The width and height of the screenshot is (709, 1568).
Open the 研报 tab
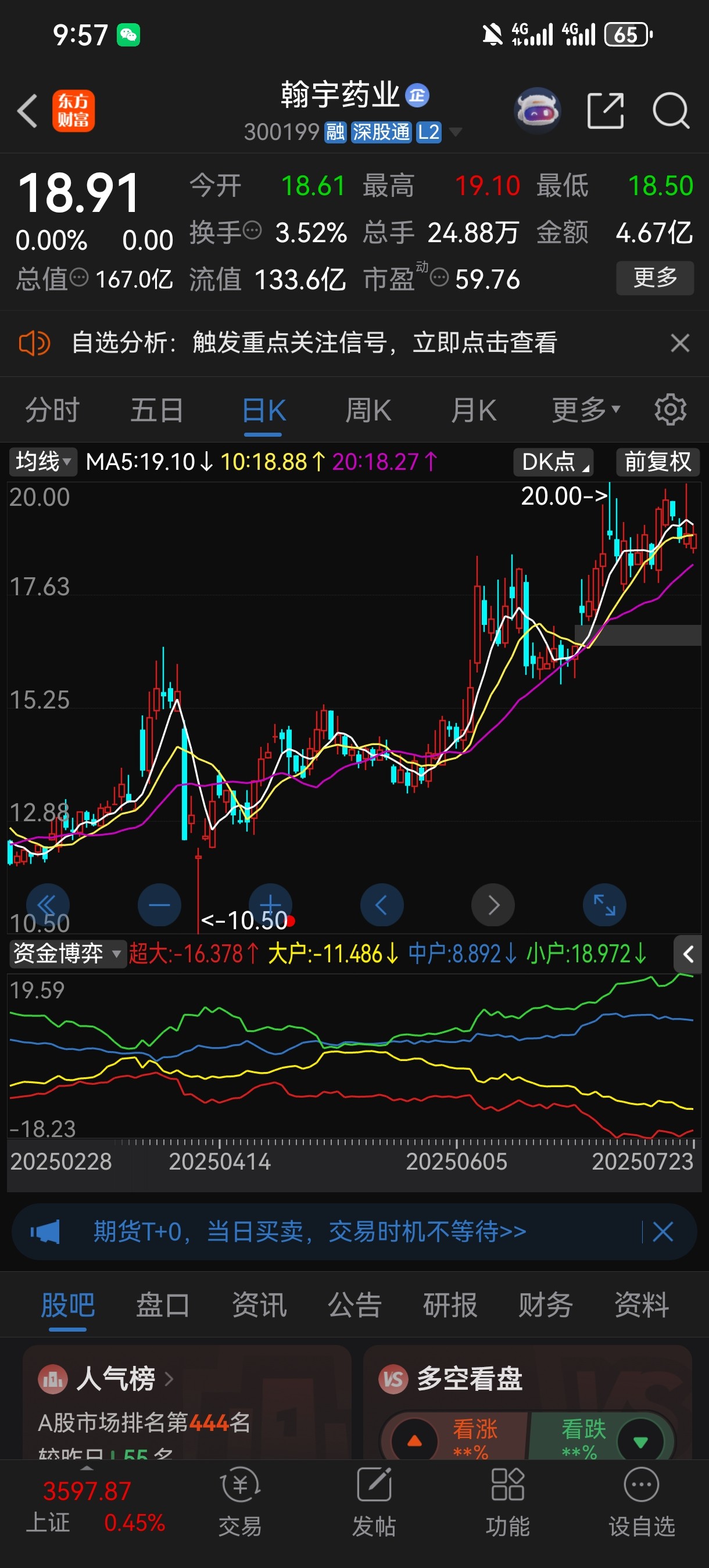pos(450,1306)
